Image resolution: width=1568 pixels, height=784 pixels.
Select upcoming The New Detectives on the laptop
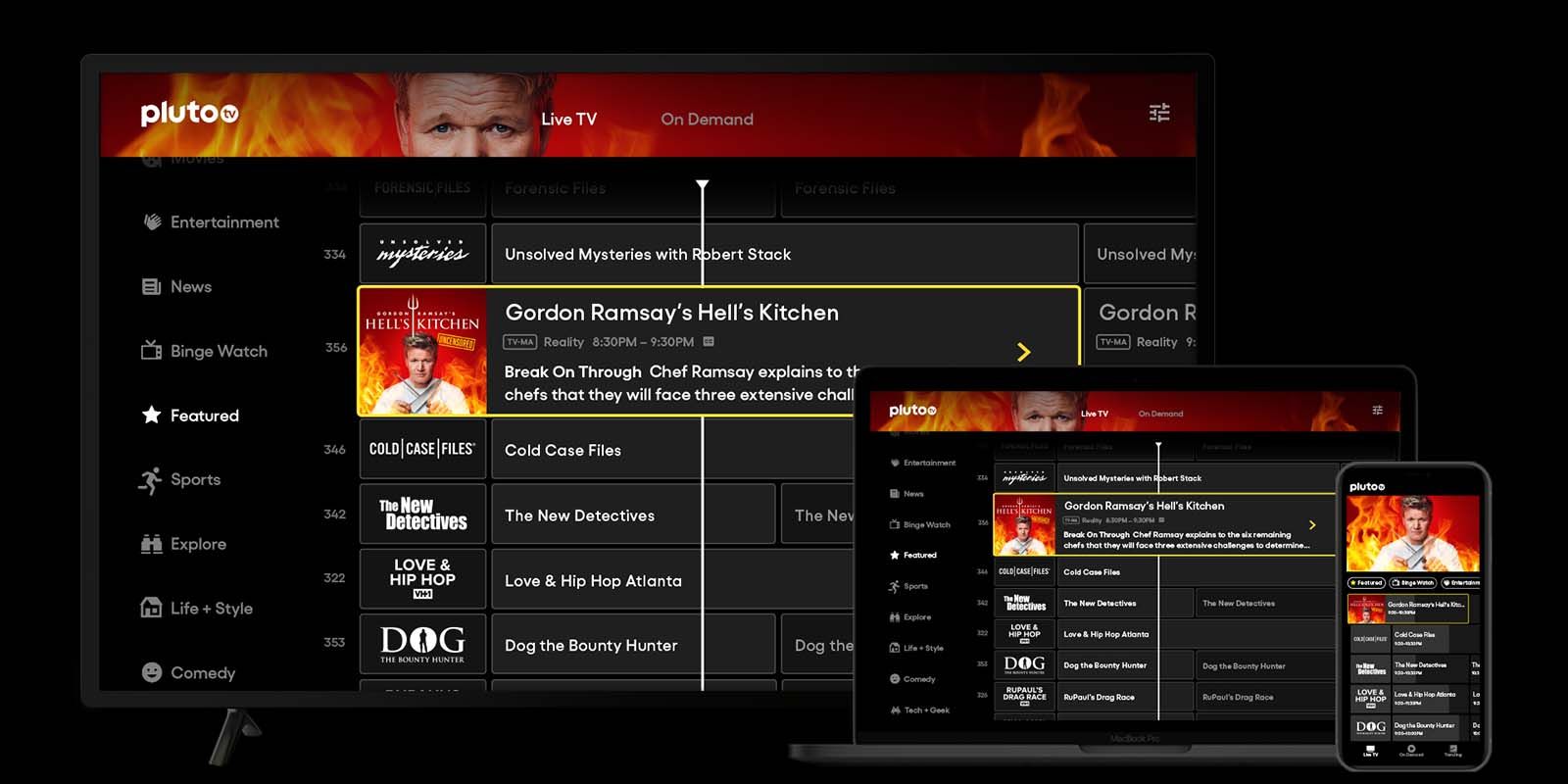pyautogui.click(x=1266, y=603)
